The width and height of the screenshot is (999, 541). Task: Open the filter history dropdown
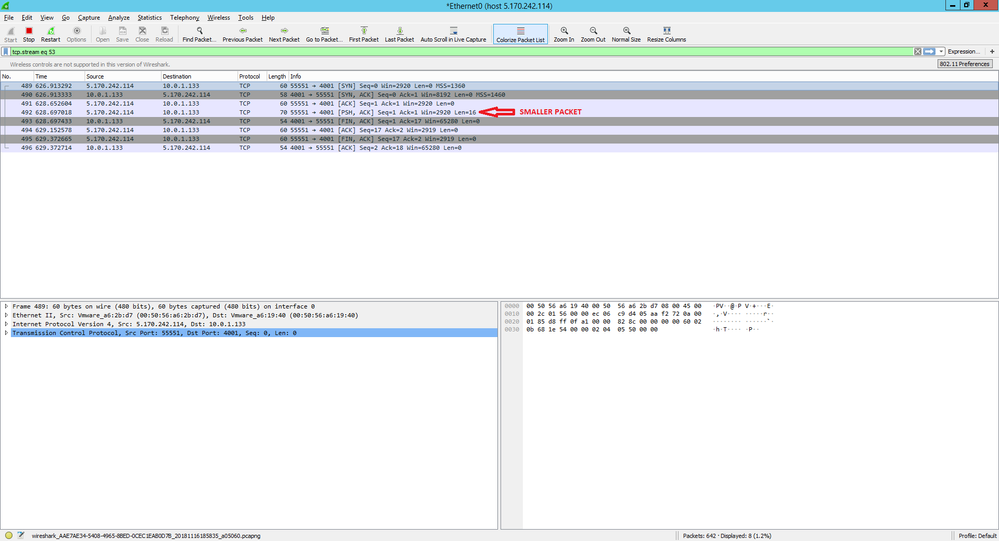[940, 52]
